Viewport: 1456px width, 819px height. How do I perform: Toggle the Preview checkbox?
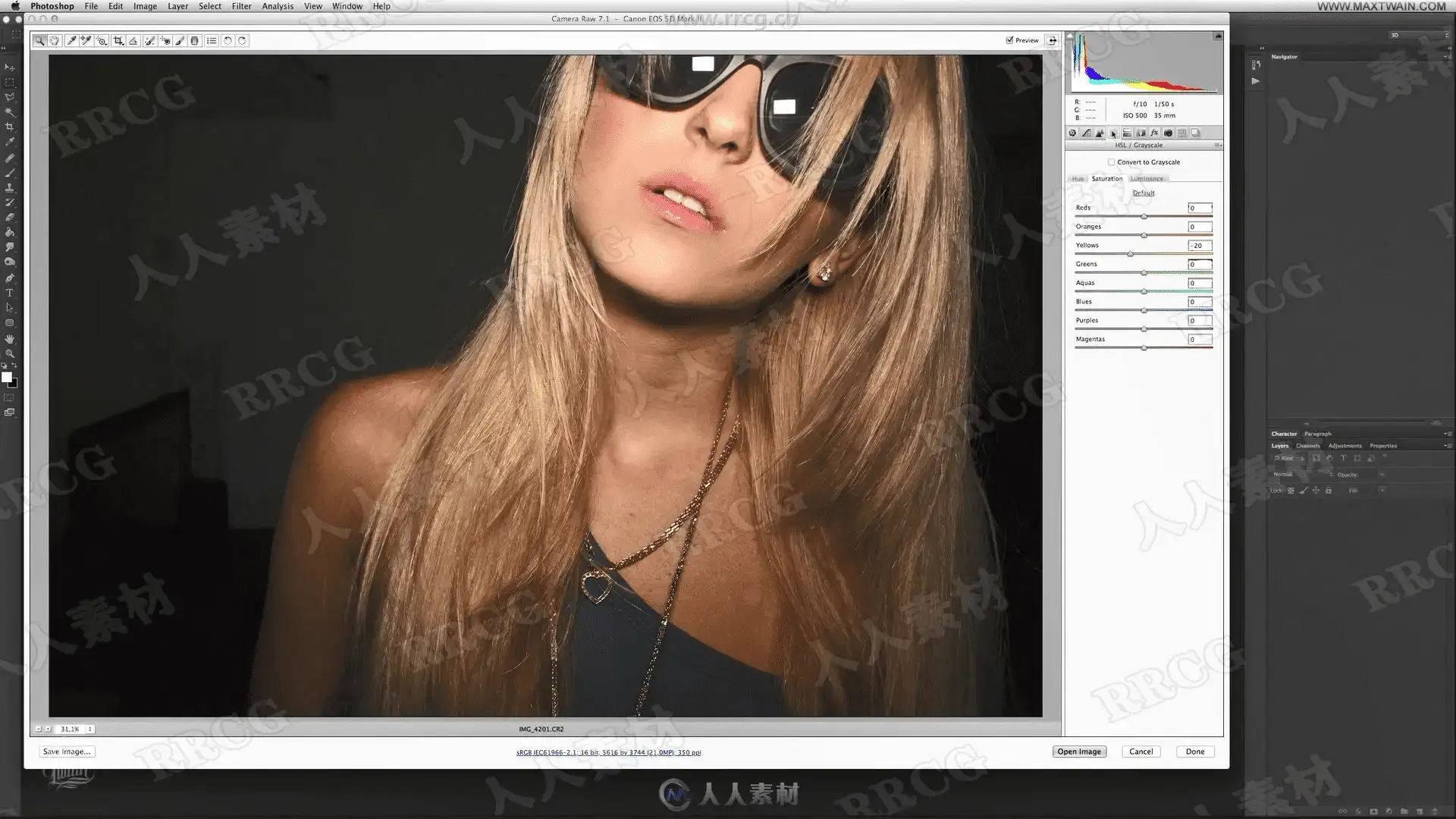click(1009, 40)
